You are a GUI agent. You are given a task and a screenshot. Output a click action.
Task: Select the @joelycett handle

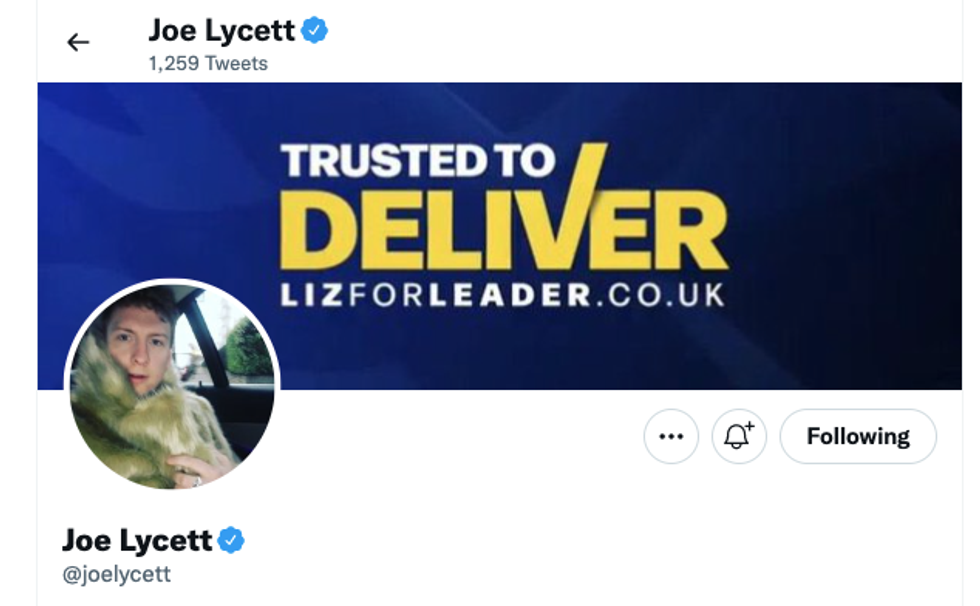116,574
